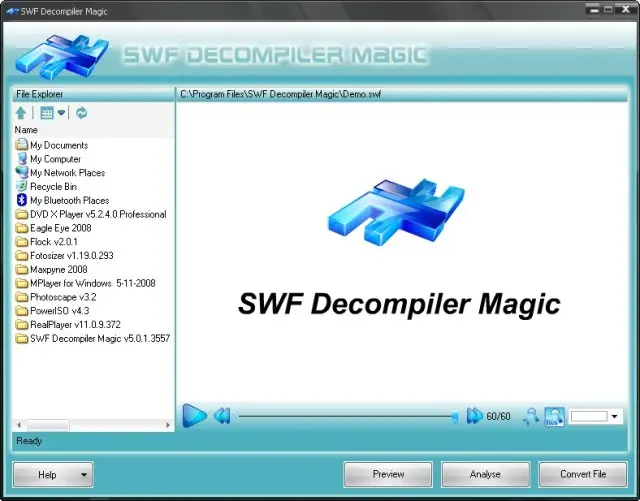The width and height of the screenshot is (640, 501).
Task: Select Eagle Eye 2008 folder
Action: pos(53,228)
